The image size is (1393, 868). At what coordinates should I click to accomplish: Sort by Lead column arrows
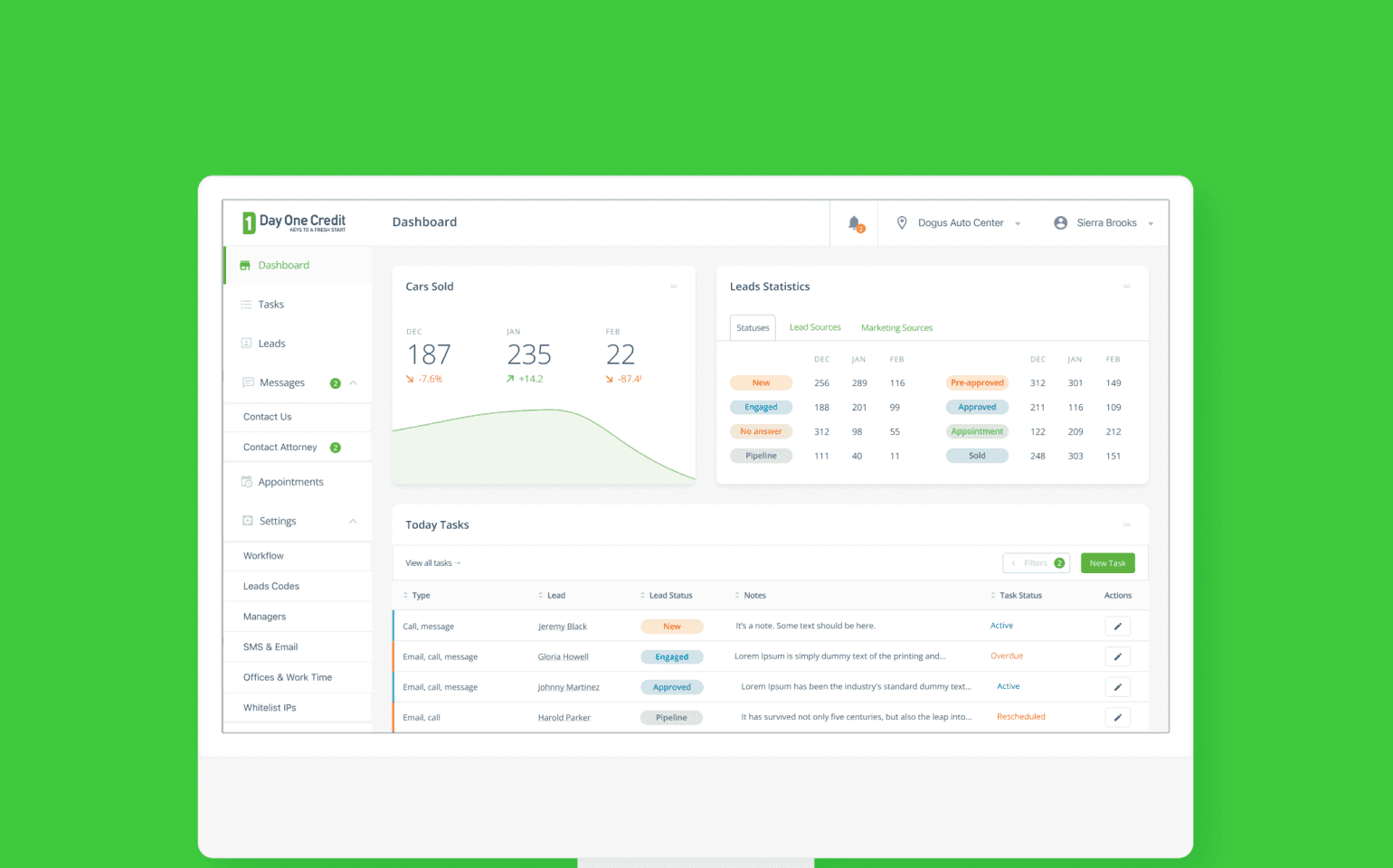click(x=541, y=596)
